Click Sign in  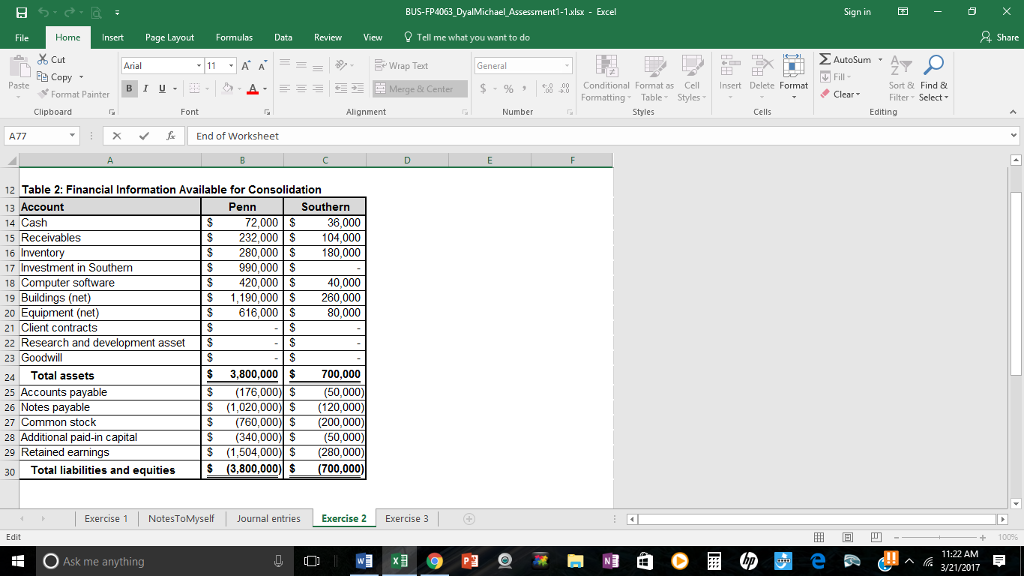tap(857, 12)
